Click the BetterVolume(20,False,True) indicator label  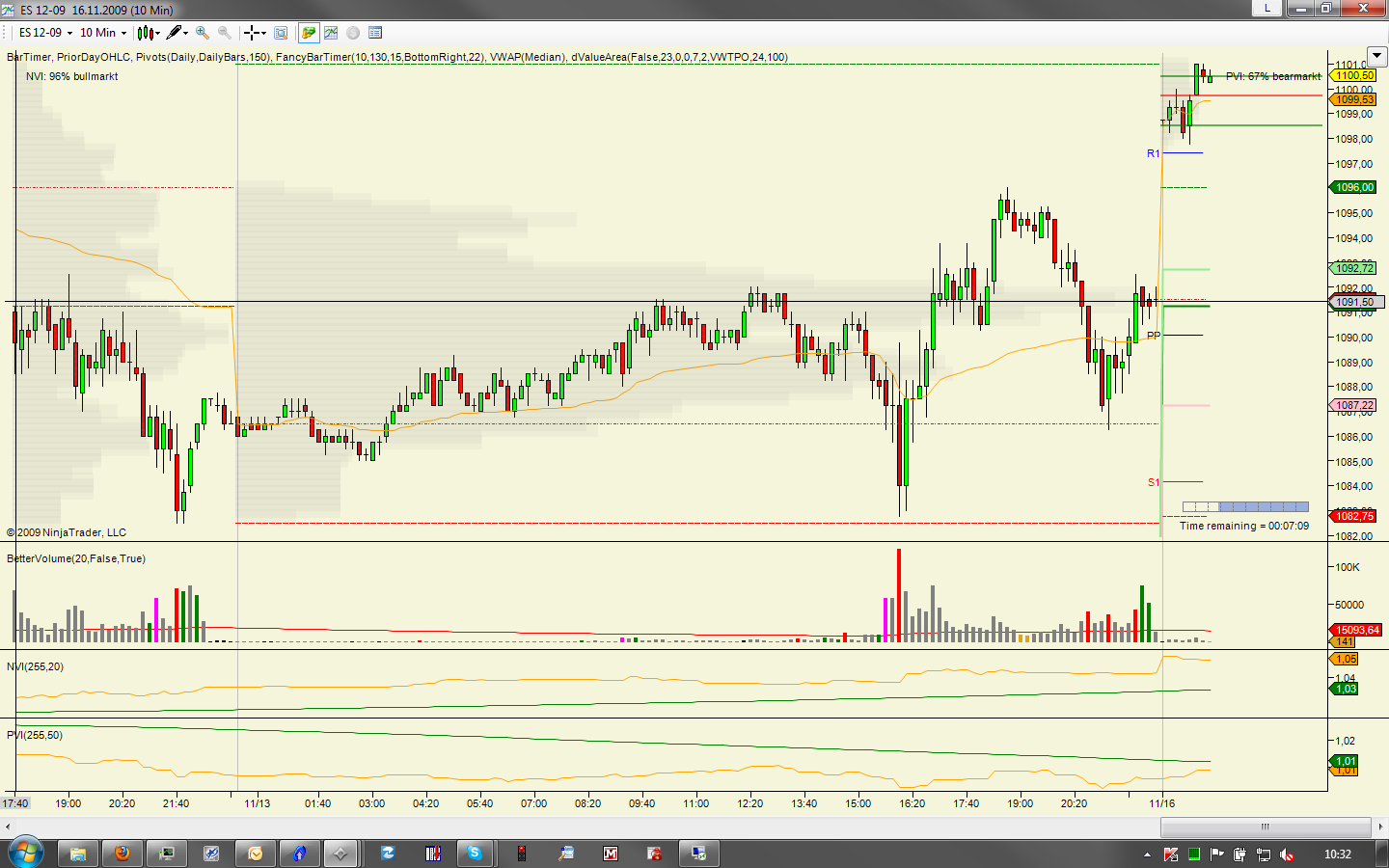[x=76, y=558]
